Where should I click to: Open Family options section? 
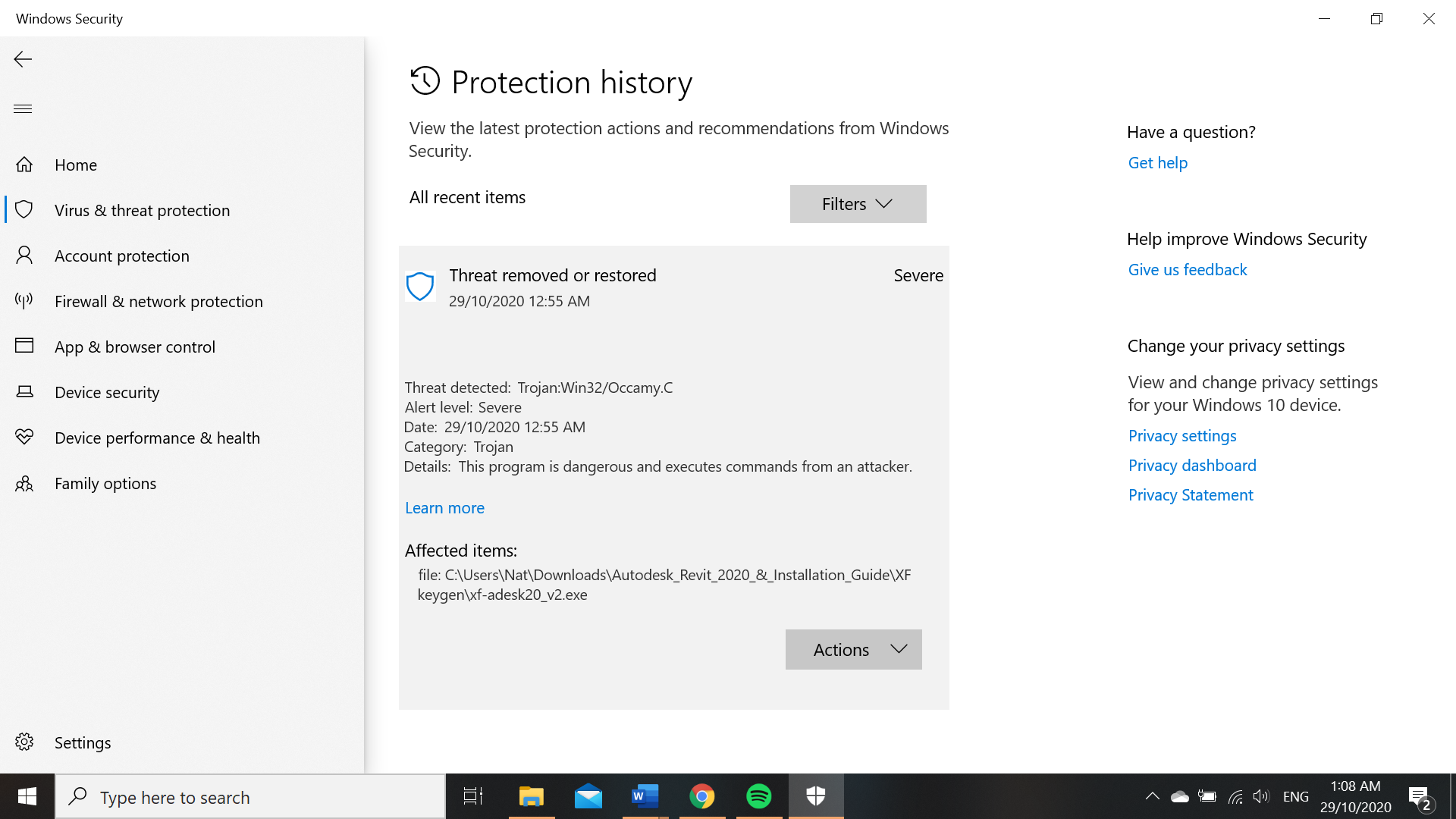point(105,483)
